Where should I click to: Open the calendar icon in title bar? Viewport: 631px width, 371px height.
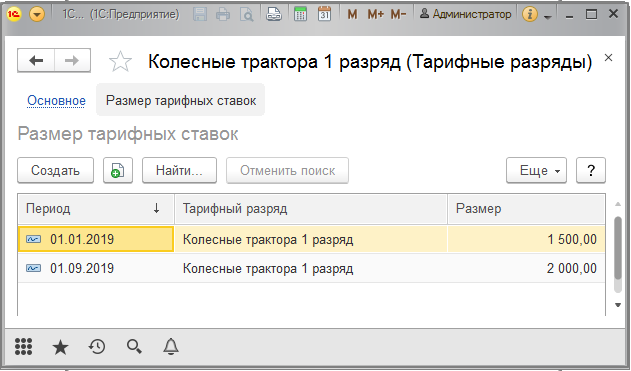[324, 14]
